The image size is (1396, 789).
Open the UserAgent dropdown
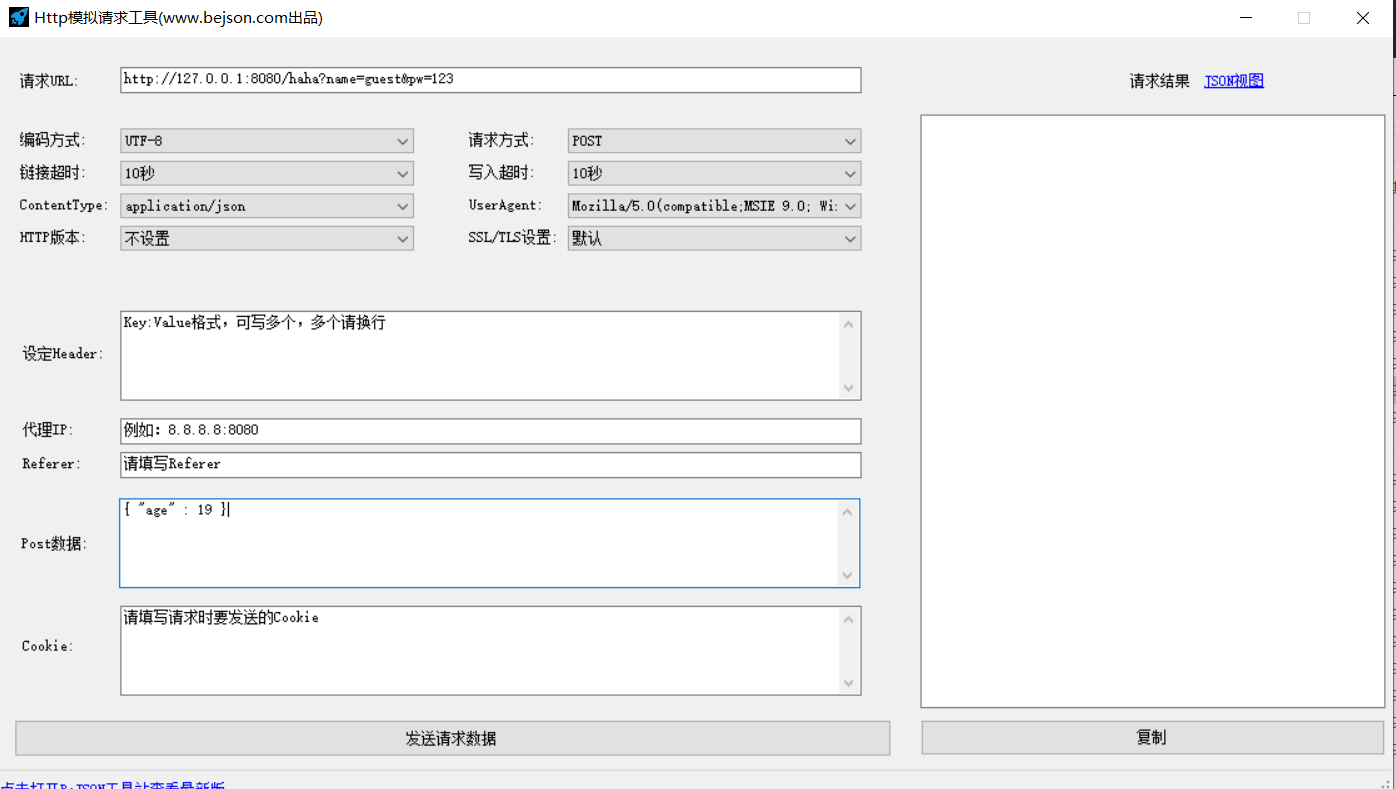point(849,205)
